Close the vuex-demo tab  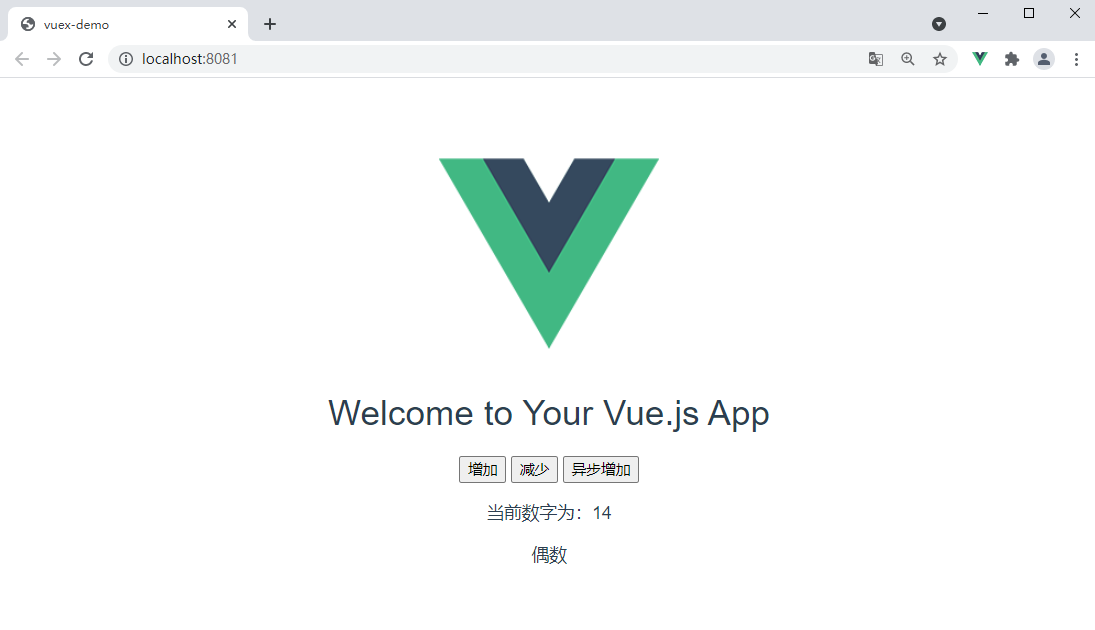click(x=232, y=24)
